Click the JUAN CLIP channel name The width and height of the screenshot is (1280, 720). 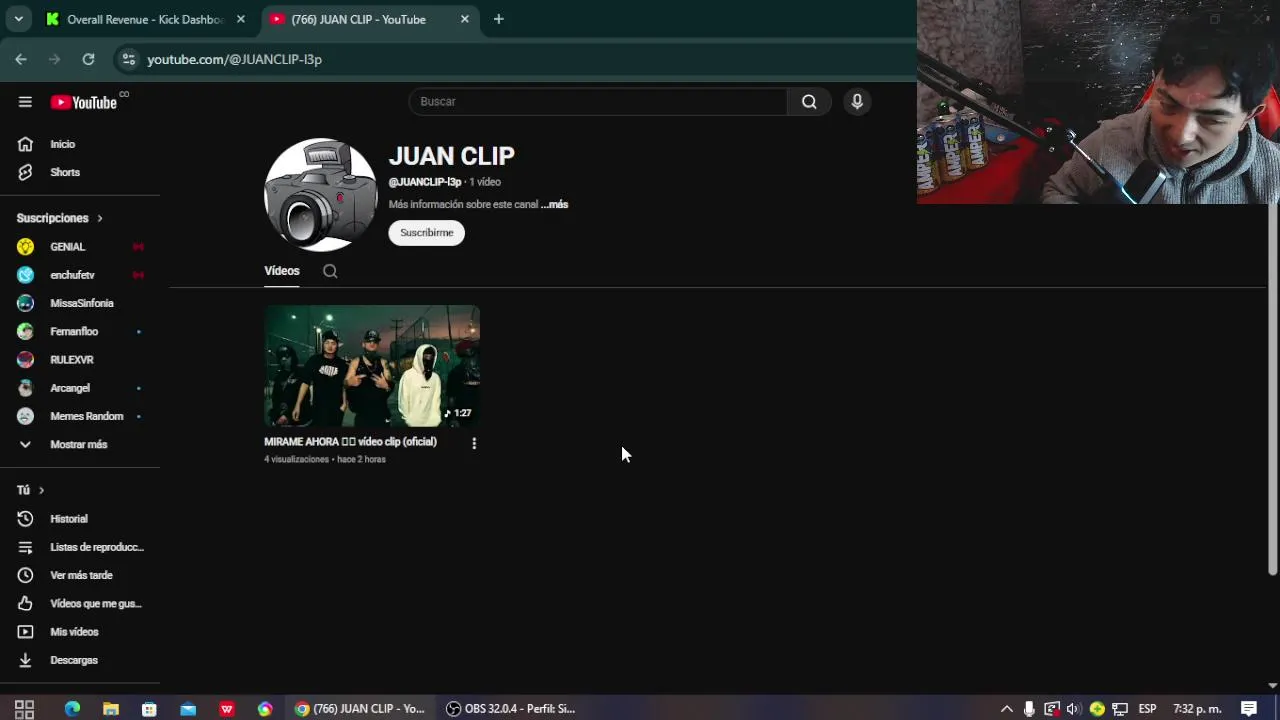(x=452, y=156)
